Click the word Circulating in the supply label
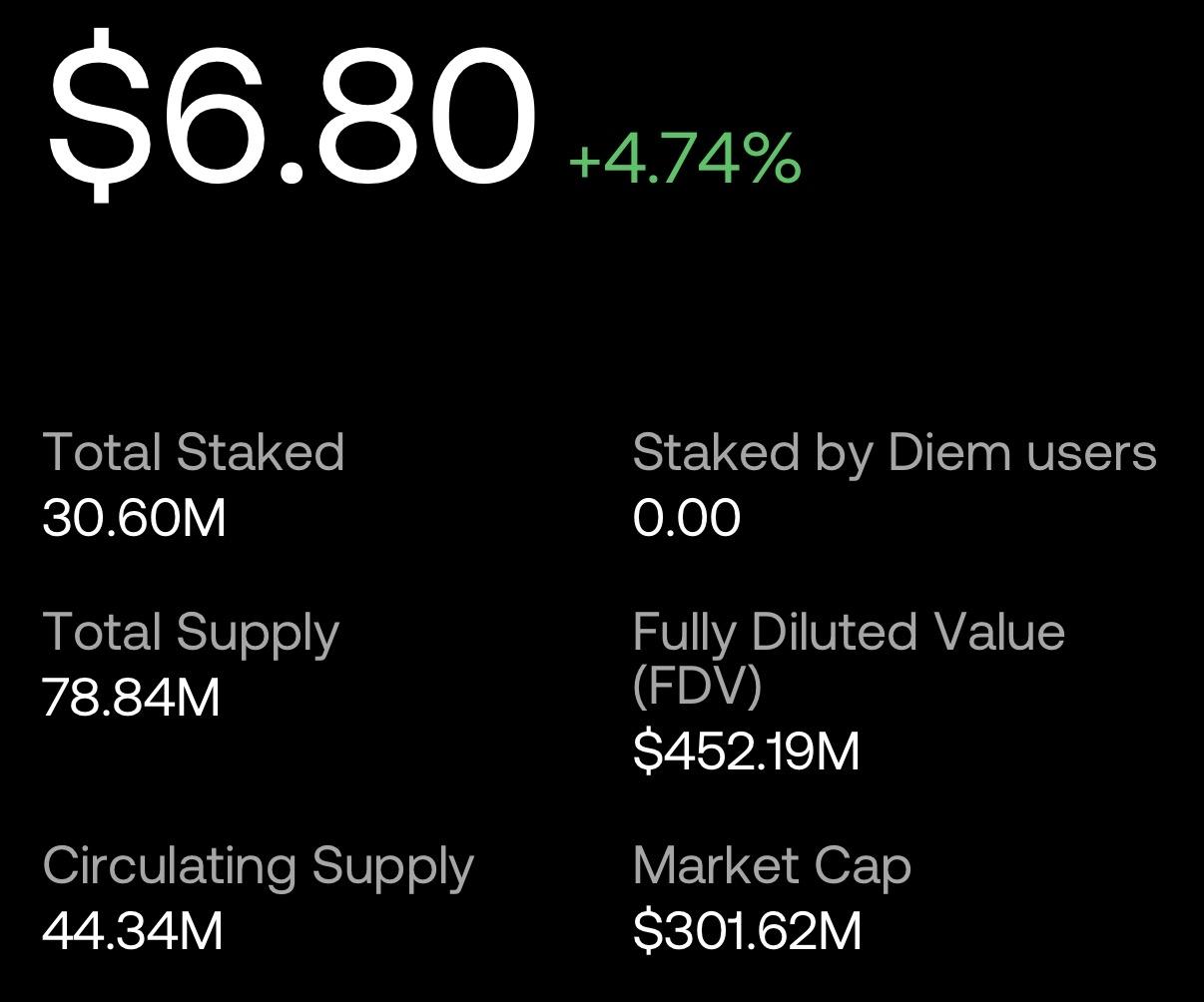Viewport: 1204px width, 1002px height. point(169,866)
